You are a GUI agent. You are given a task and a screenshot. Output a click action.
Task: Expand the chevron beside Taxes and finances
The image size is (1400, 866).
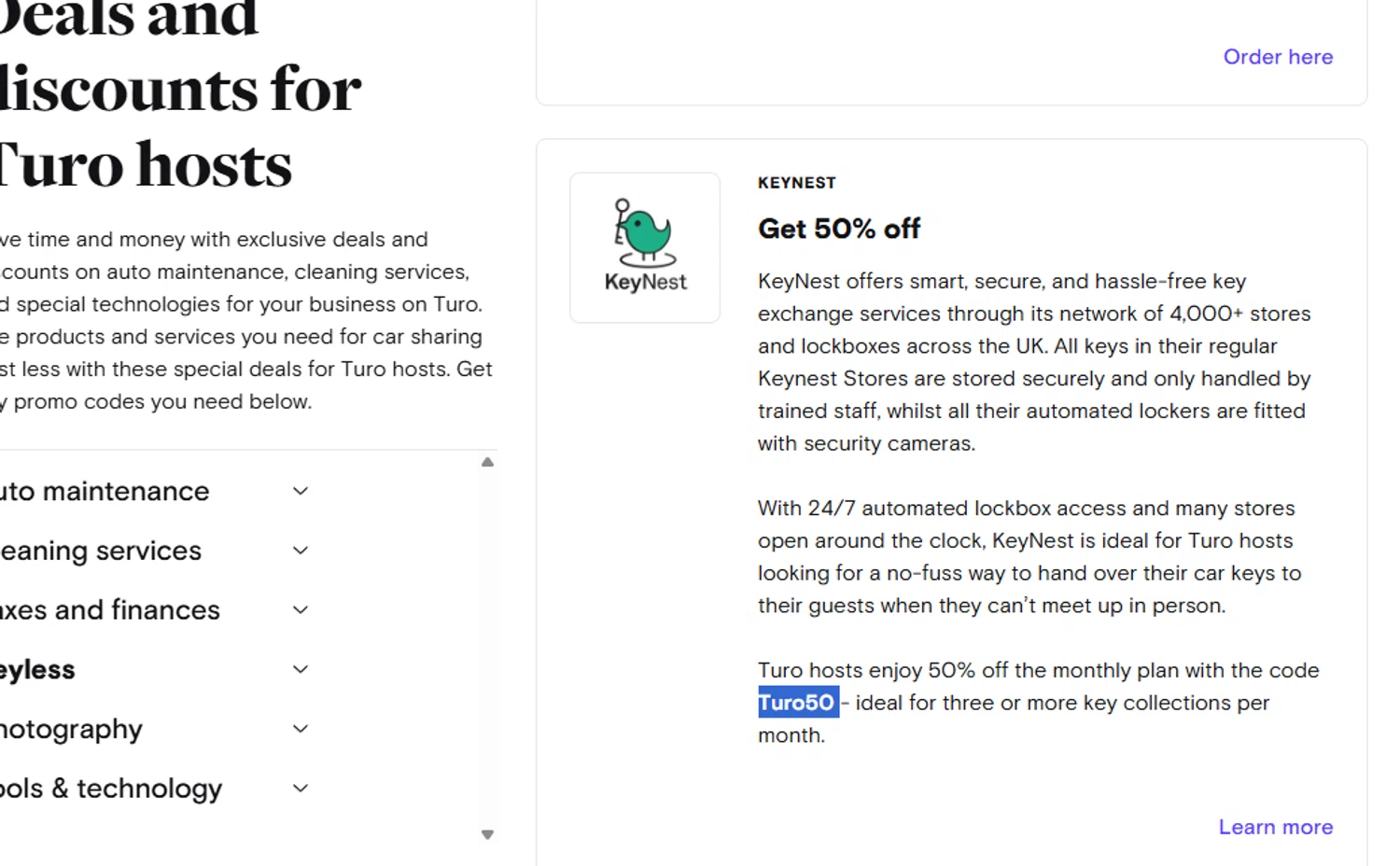[x=301, y=610]
